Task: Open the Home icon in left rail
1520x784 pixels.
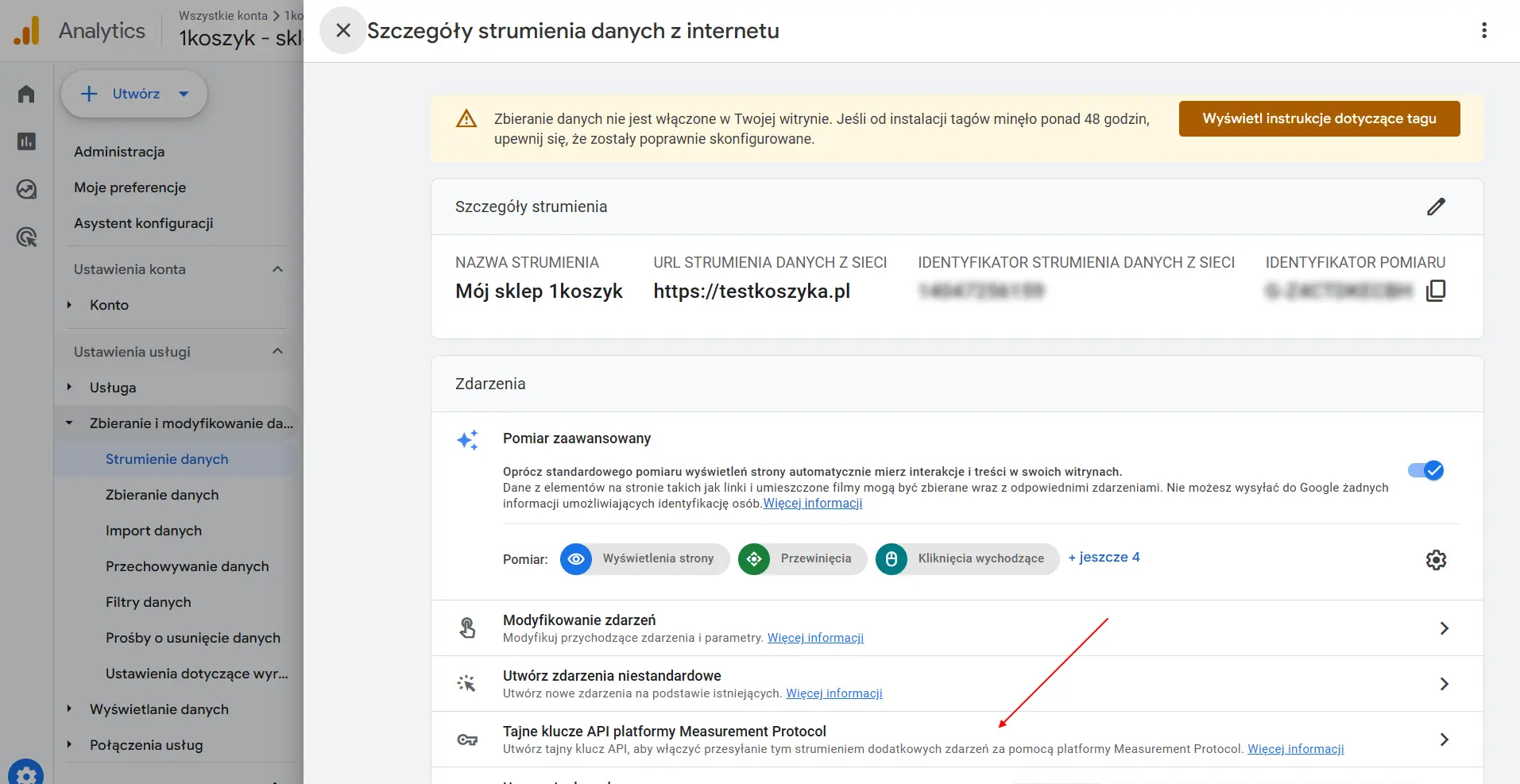Action: (x=26, y=94)
